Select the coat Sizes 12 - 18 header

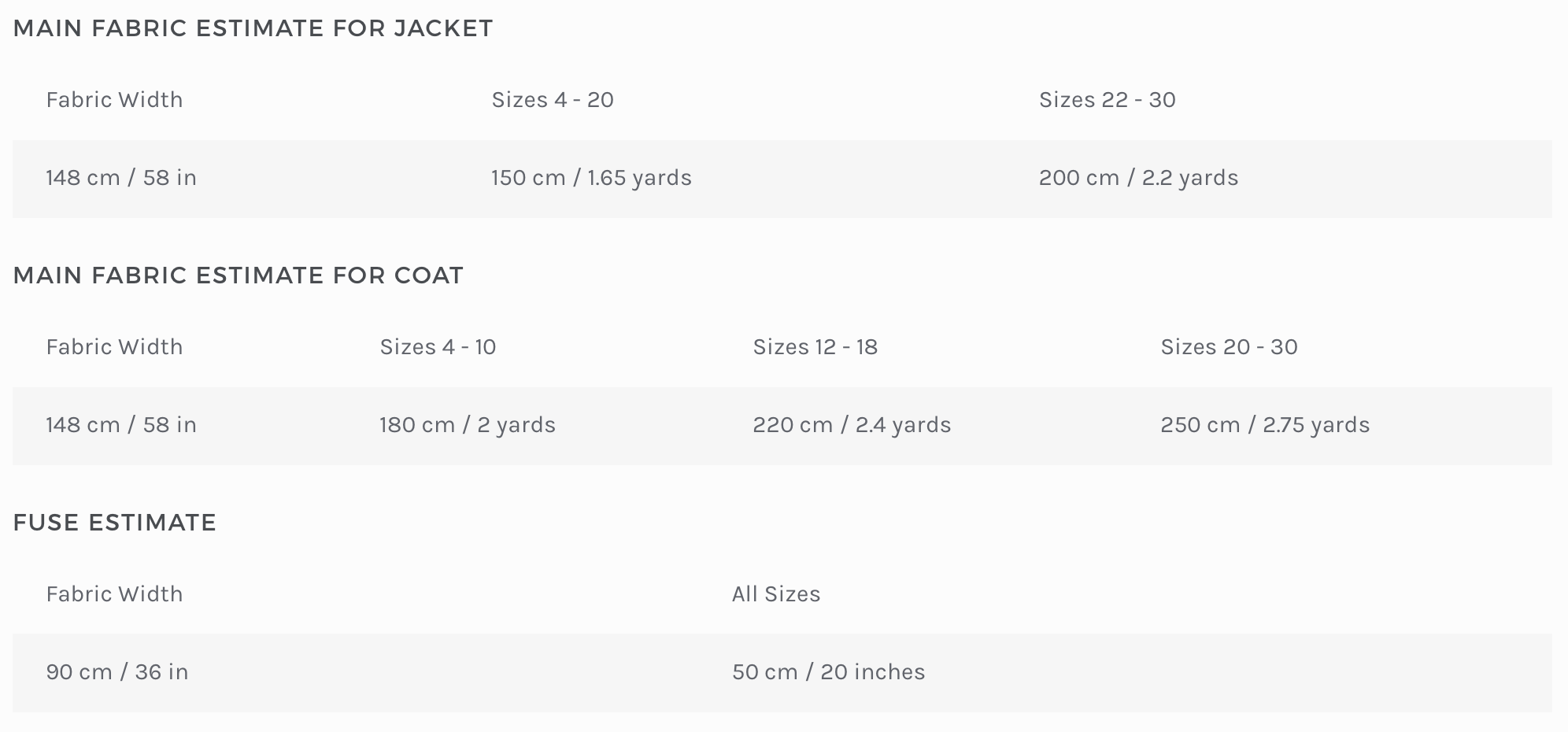click(x=815, y=347)
